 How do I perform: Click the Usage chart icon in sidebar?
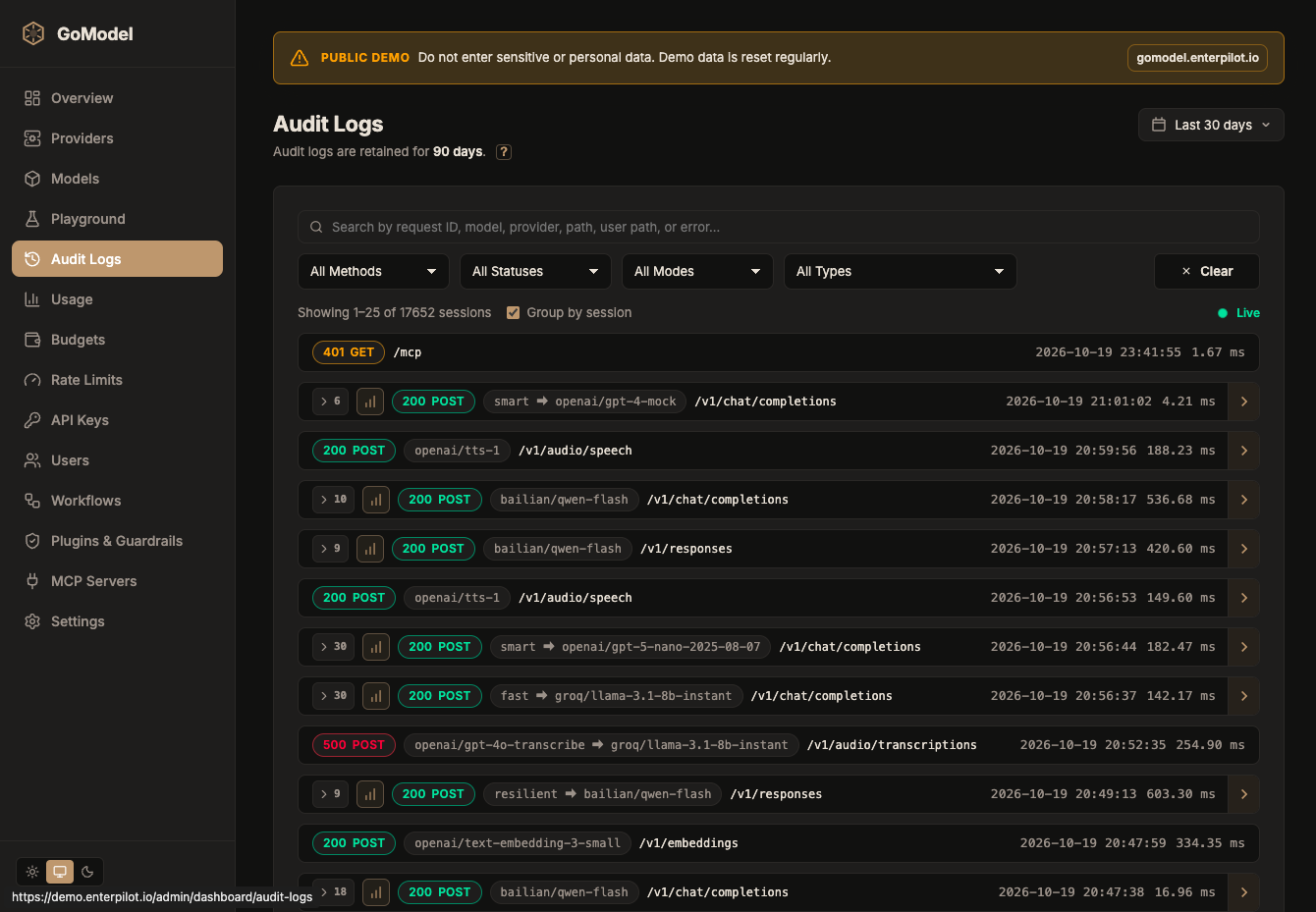[32, 299]
